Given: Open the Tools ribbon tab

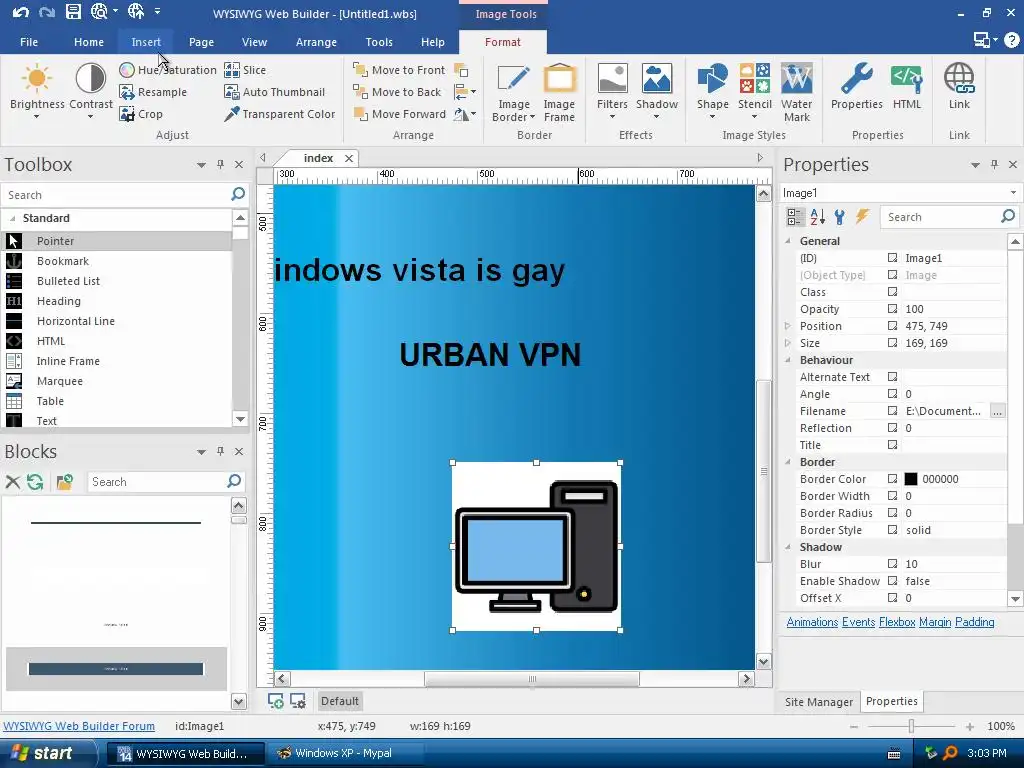Looking at the screenshot, I should [x=379, y=42].
